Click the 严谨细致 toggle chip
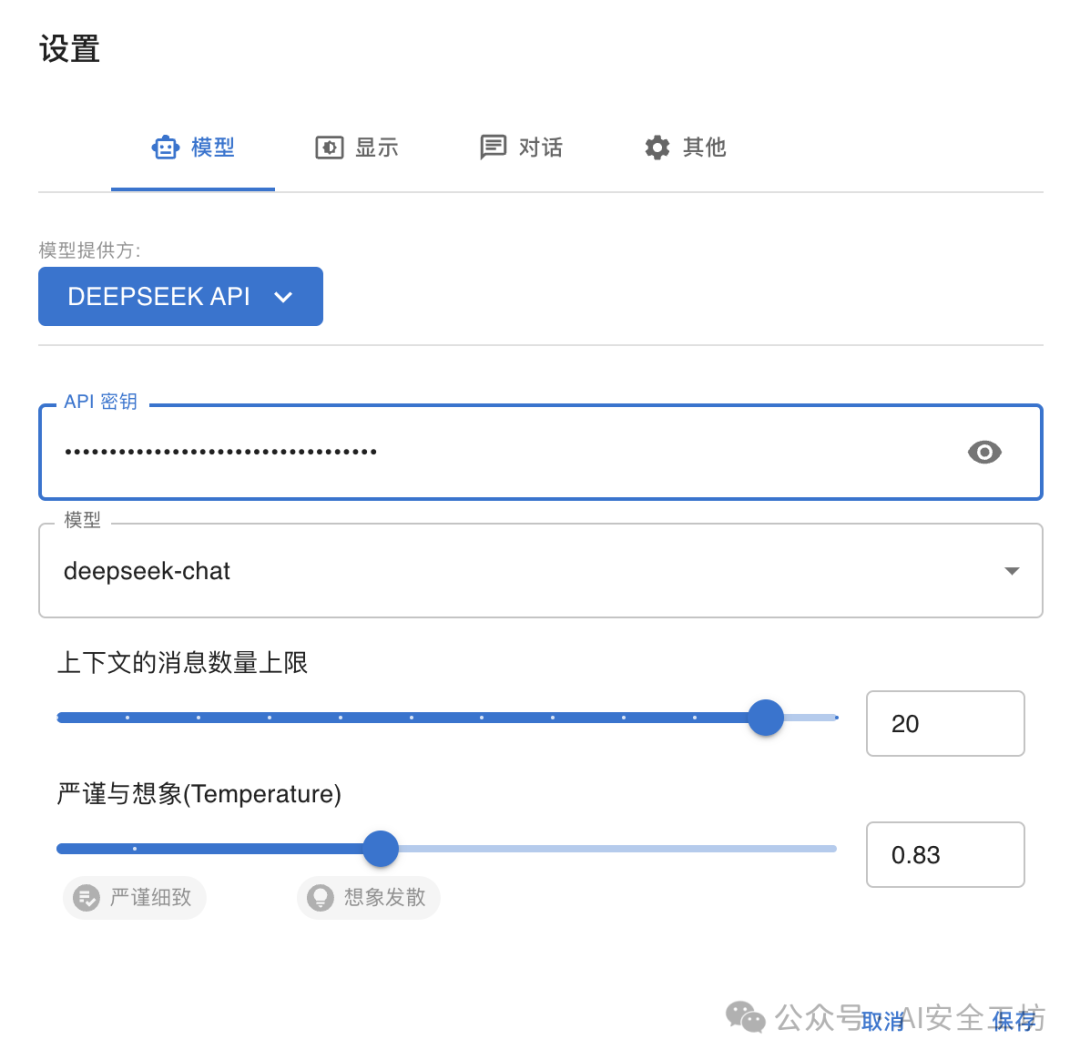The image size is (1080, 1060). (134, 897)
